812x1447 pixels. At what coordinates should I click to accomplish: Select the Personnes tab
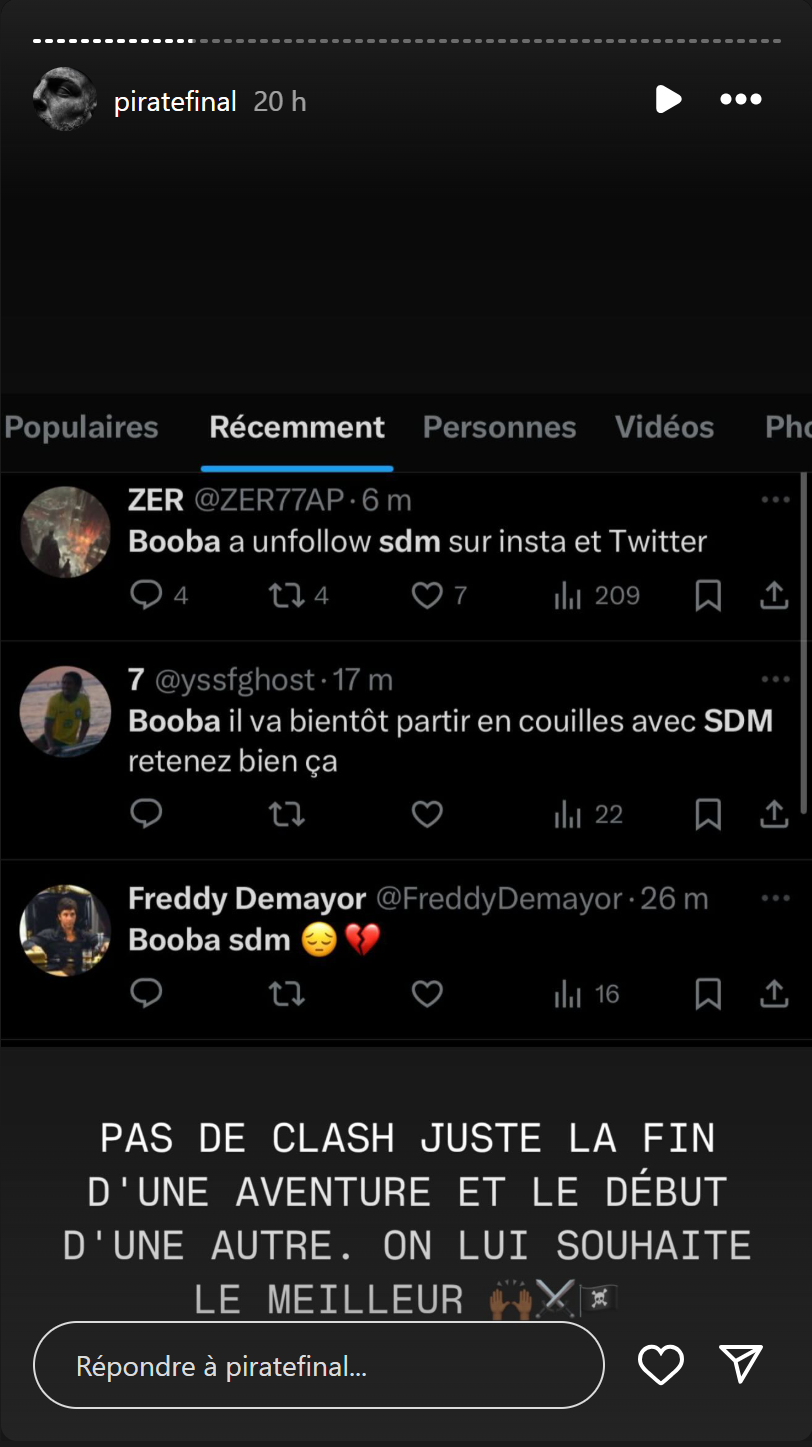pos(499,427)
